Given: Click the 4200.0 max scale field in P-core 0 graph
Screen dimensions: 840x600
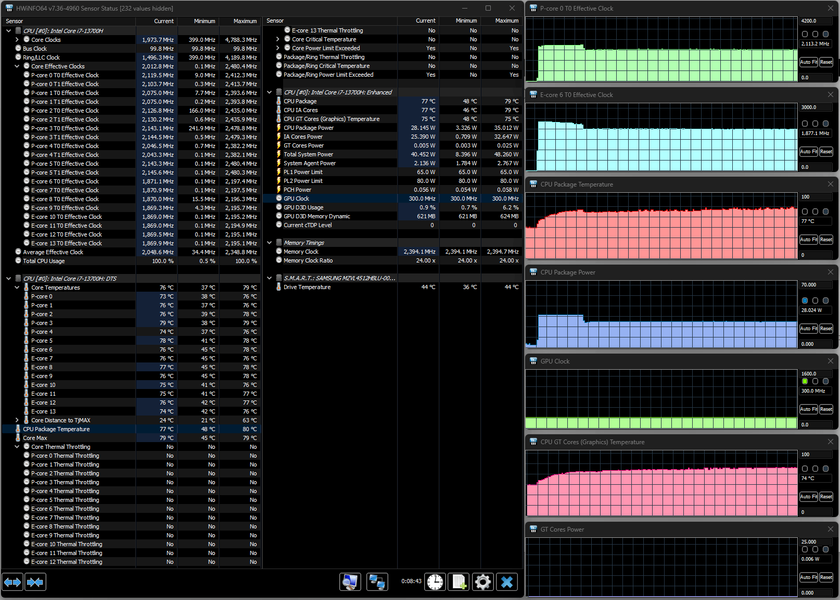Looking at the screenshot, I should (x=816, y=21).
